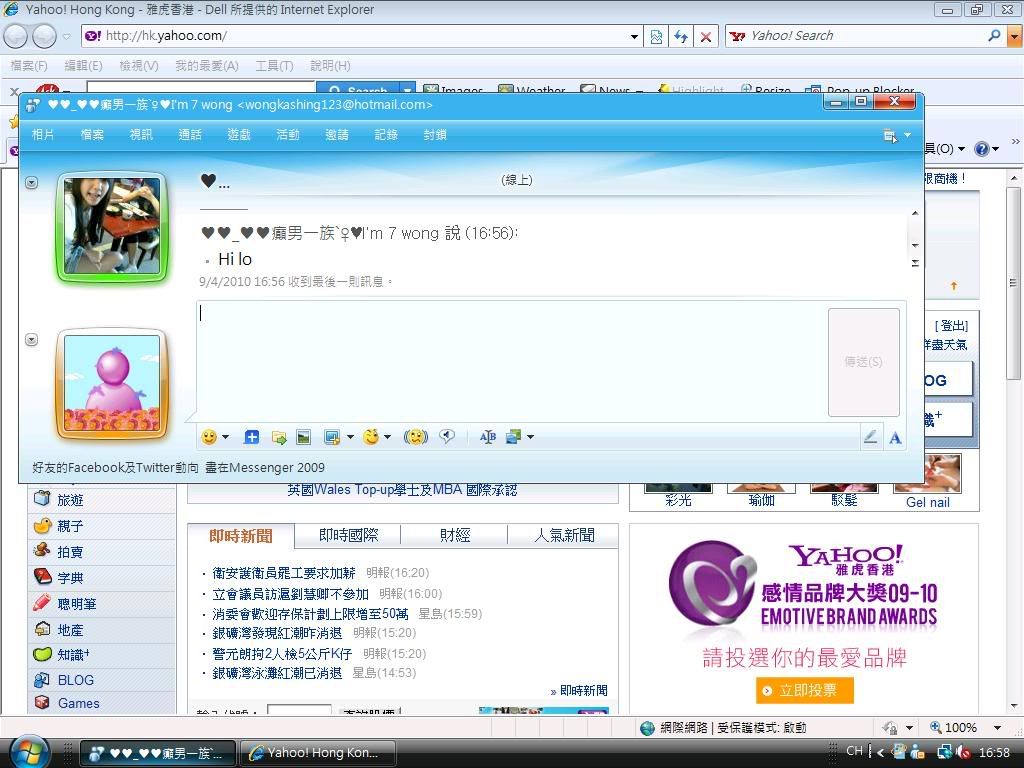Switch to the 財經 news tab
This screenshot has height=768, width=1024.
point(455,536)
